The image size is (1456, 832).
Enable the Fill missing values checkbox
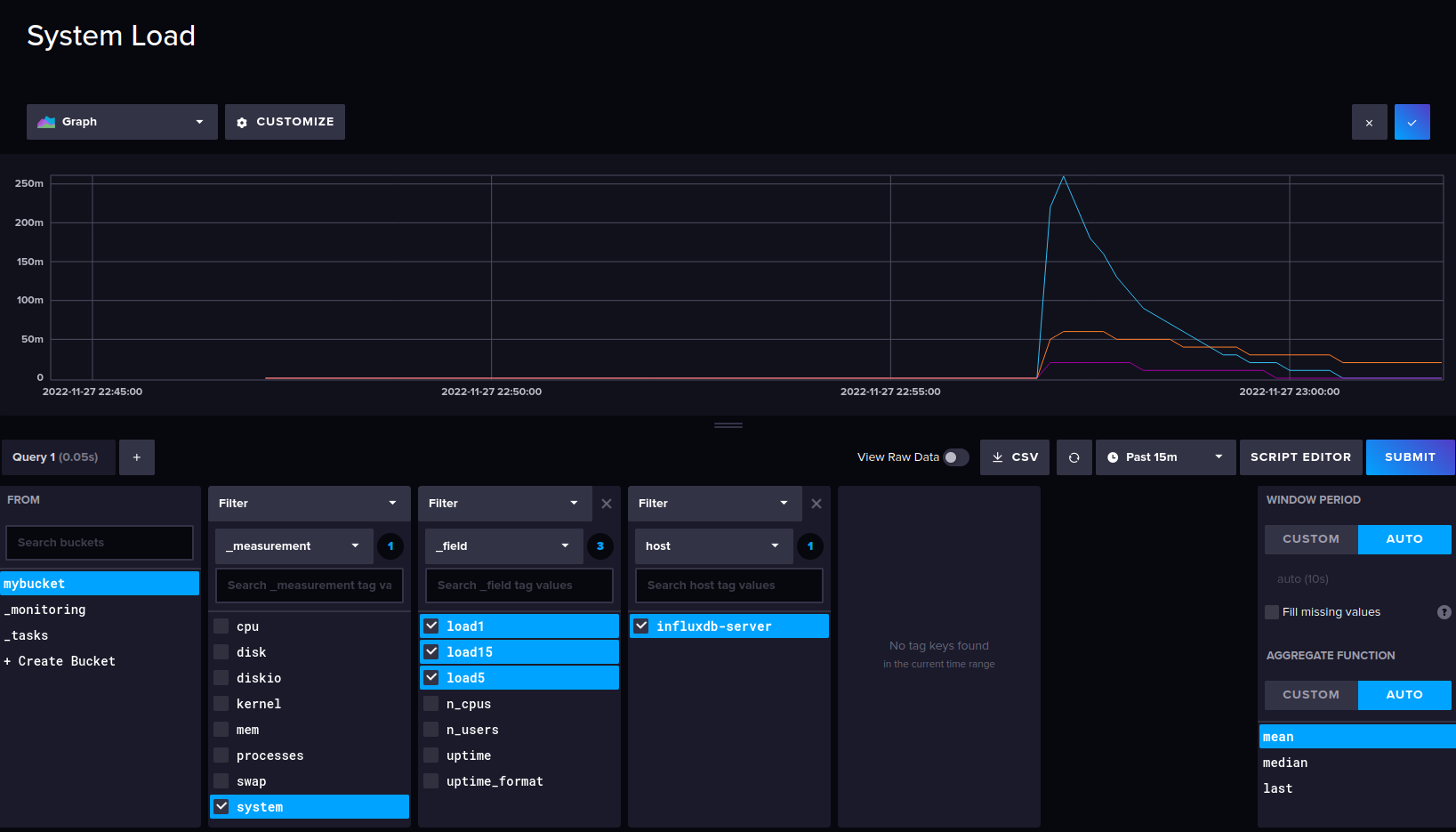coord(1272,612)
